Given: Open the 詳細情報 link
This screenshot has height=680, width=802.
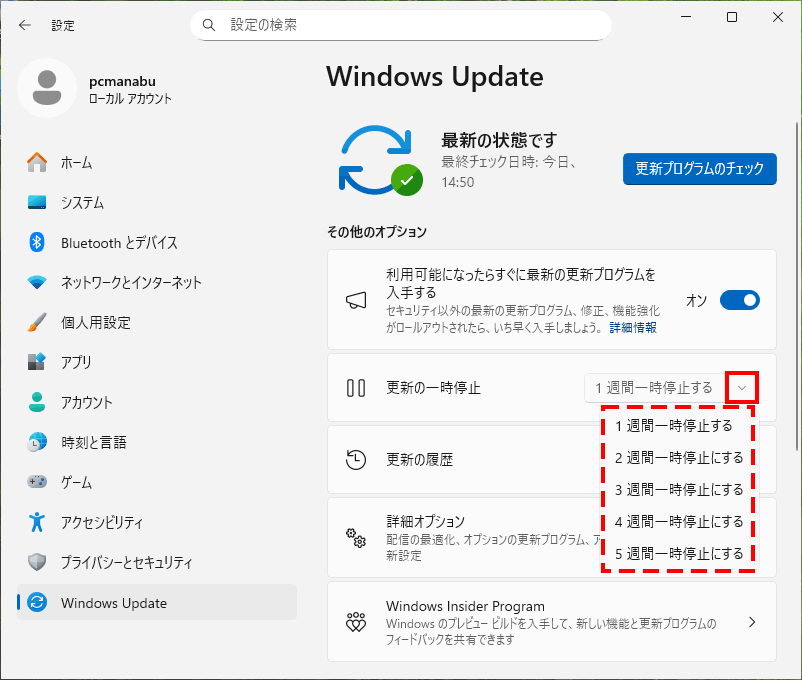Looking at the screenshot, I should click(x=632, y=328).
